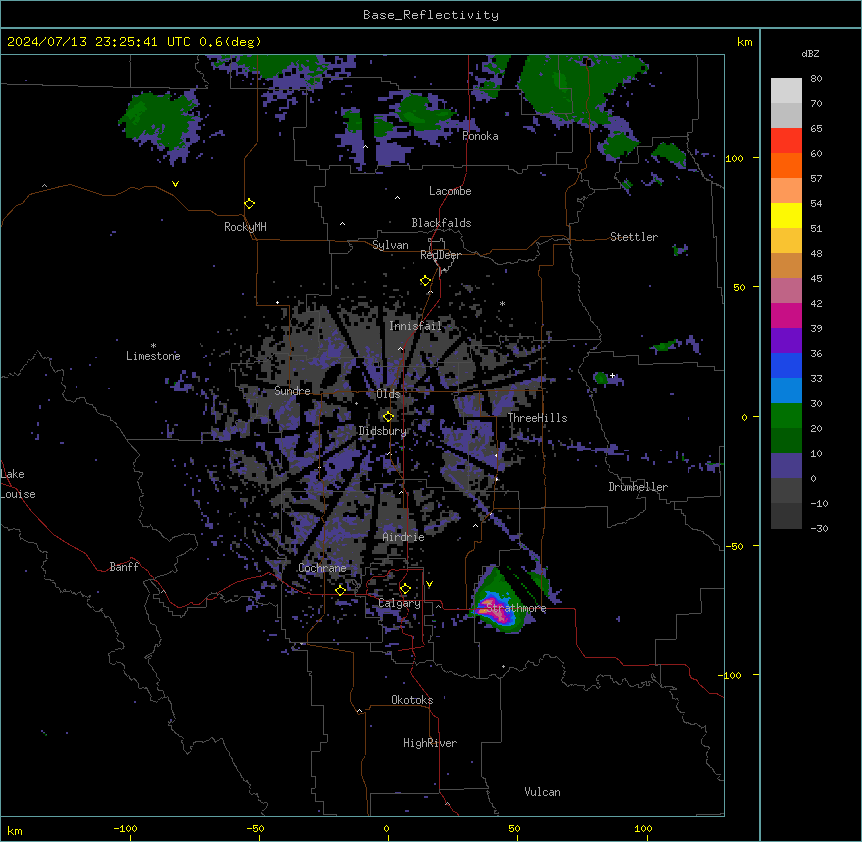
Task: Select the slate purple legend swatch
Action: [786, 466]
